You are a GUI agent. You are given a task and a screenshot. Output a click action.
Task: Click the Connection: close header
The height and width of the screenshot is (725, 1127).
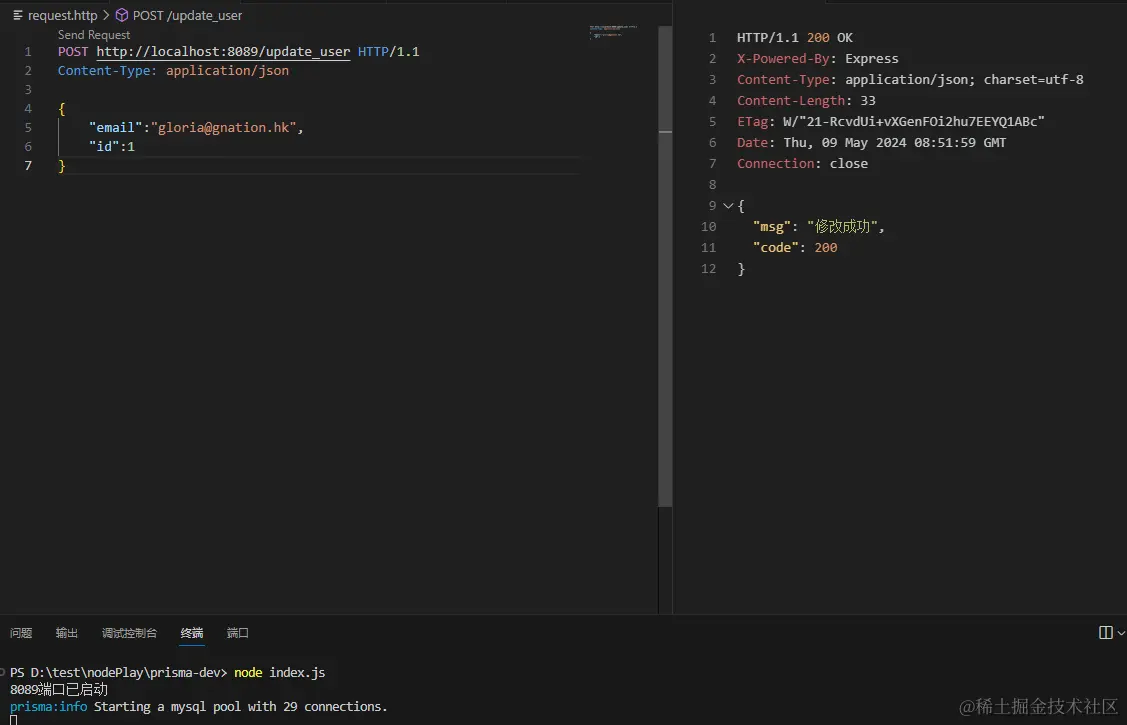point(802,163)
